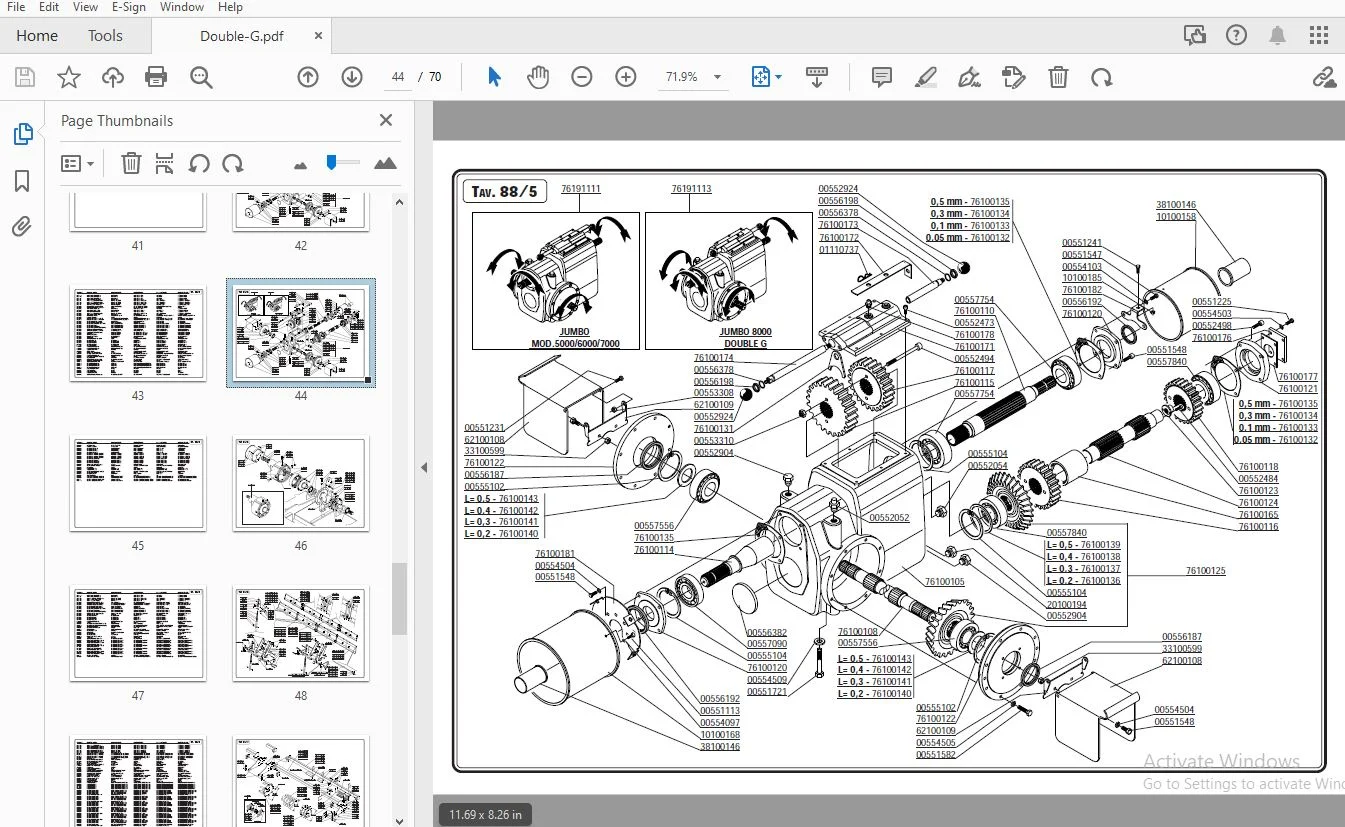Add a comment with the speech bubble tool

click(882, 77)
